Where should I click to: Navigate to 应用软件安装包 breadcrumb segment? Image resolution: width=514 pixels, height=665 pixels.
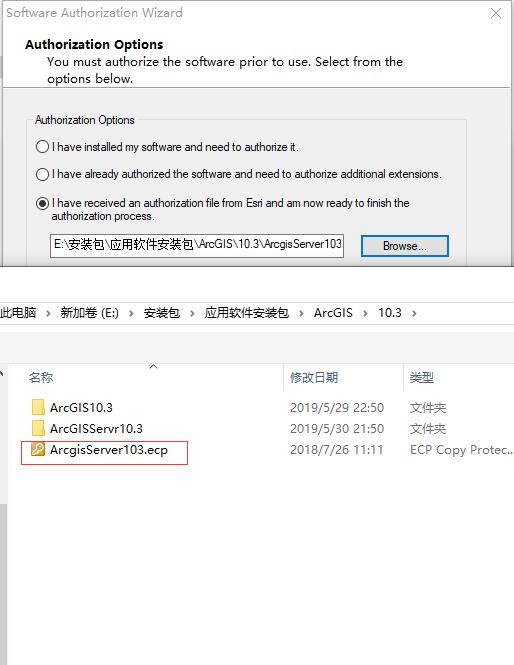tap(246, 313)
